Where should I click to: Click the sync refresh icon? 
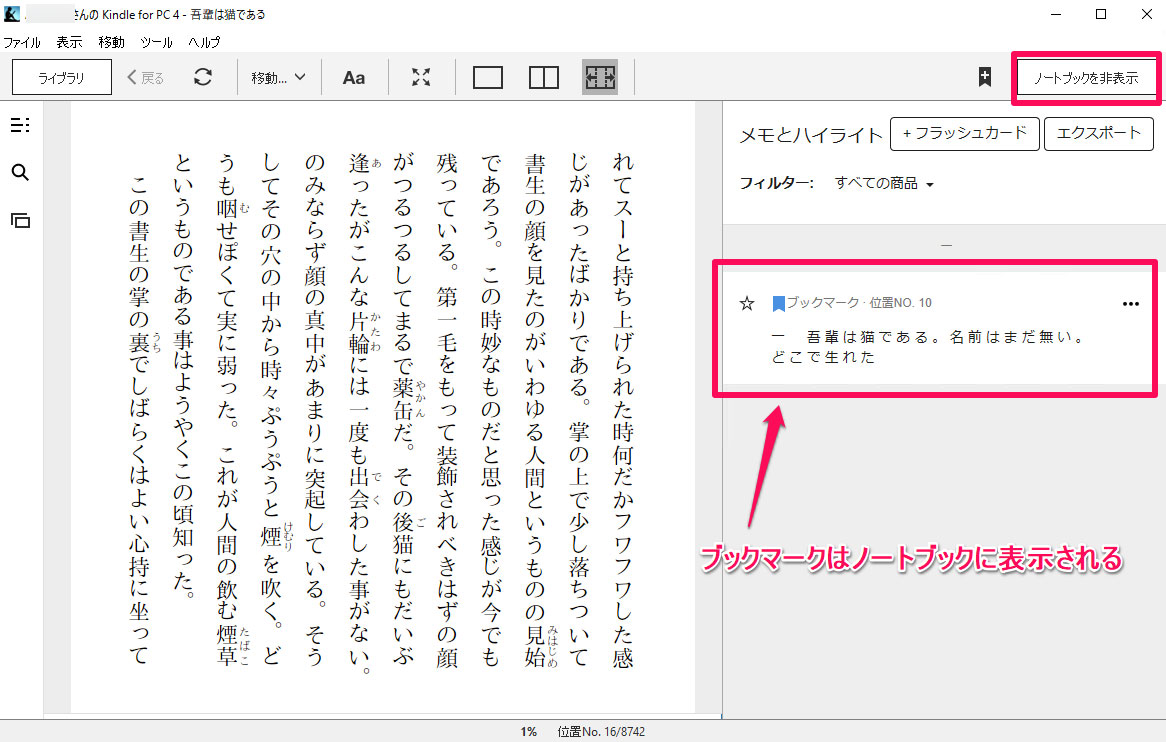(203, 77)
